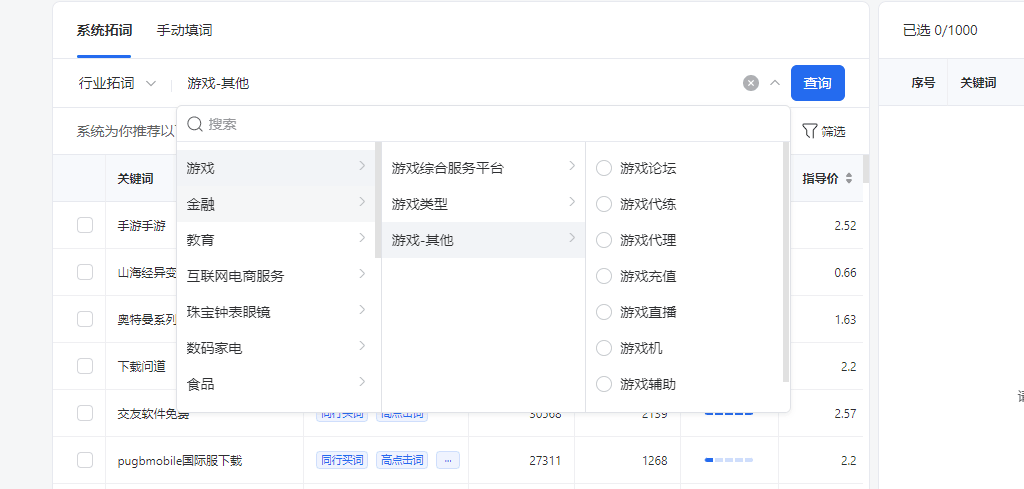
Task: Select the 游戏机 radio option
Action: [x=604, y=348]
